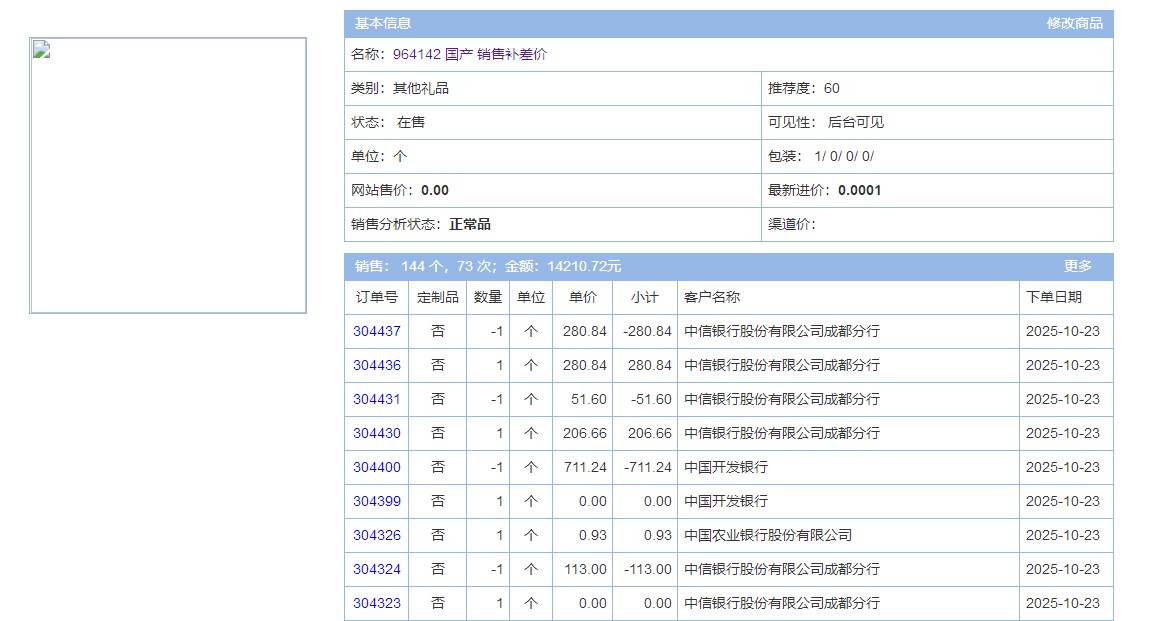Open order number 304436
1171x621 pixels.
tap(376, 365)
